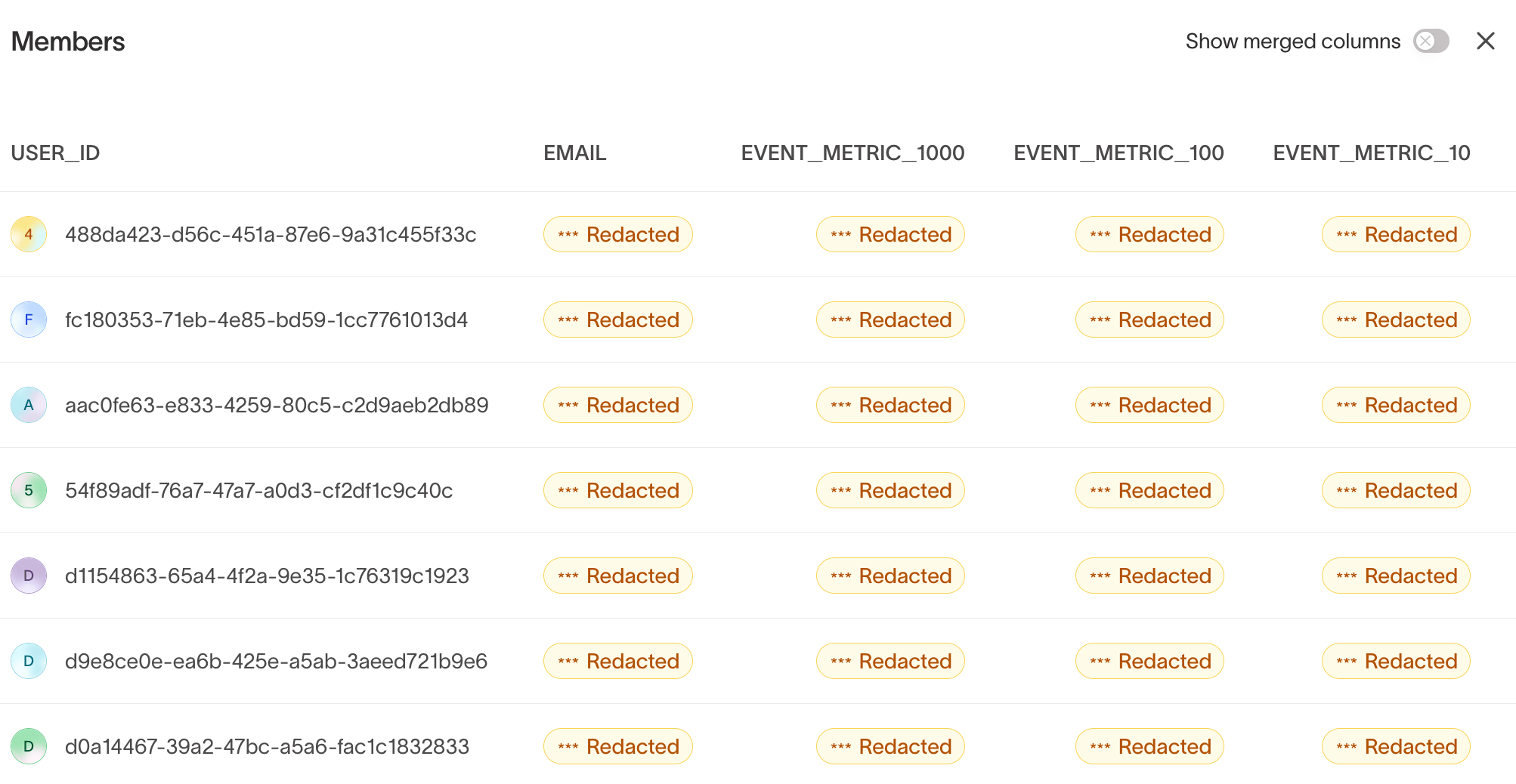Click Redacted EVENT_METRIC_100 badge for user 54f89adf
The image size is (1516, 784).
click(1149, 490)
